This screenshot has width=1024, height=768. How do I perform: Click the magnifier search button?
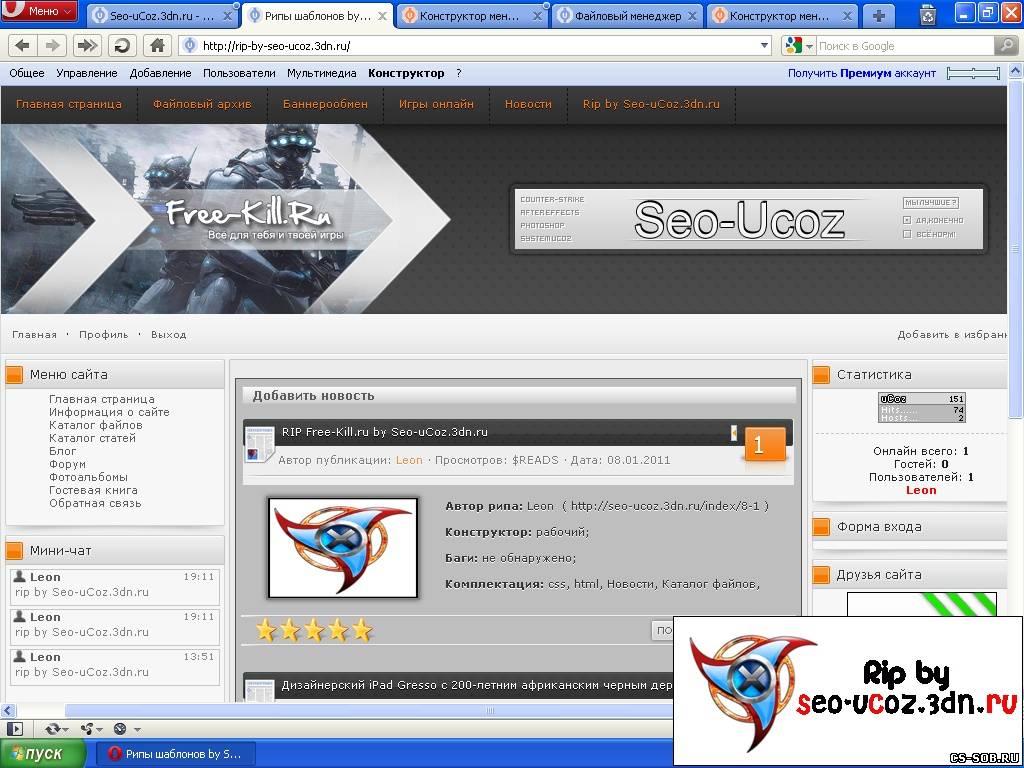click(x=1004, y=46)
